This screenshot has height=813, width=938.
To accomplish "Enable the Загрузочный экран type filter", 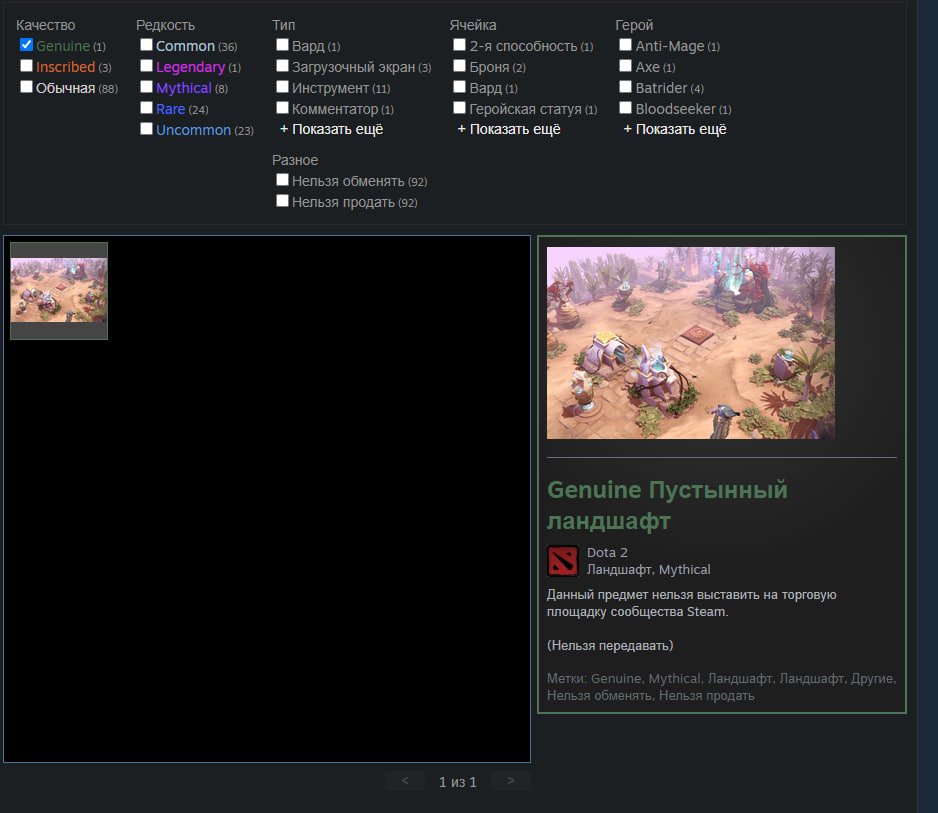I will coord(282,66).
